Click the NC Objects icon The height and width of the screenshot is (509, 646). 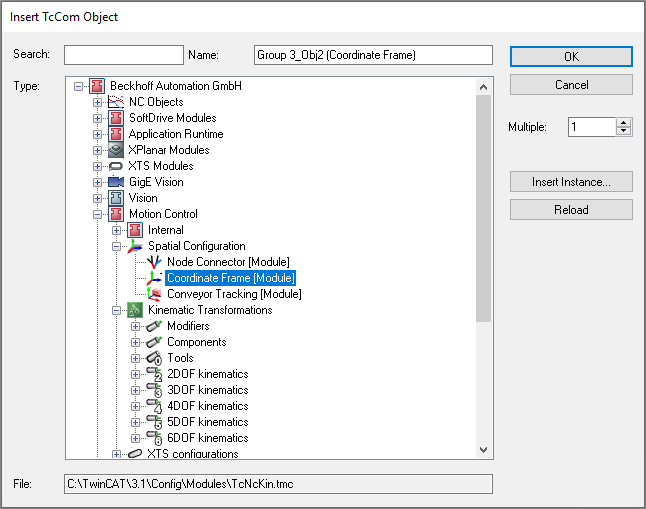click(116, 102)
